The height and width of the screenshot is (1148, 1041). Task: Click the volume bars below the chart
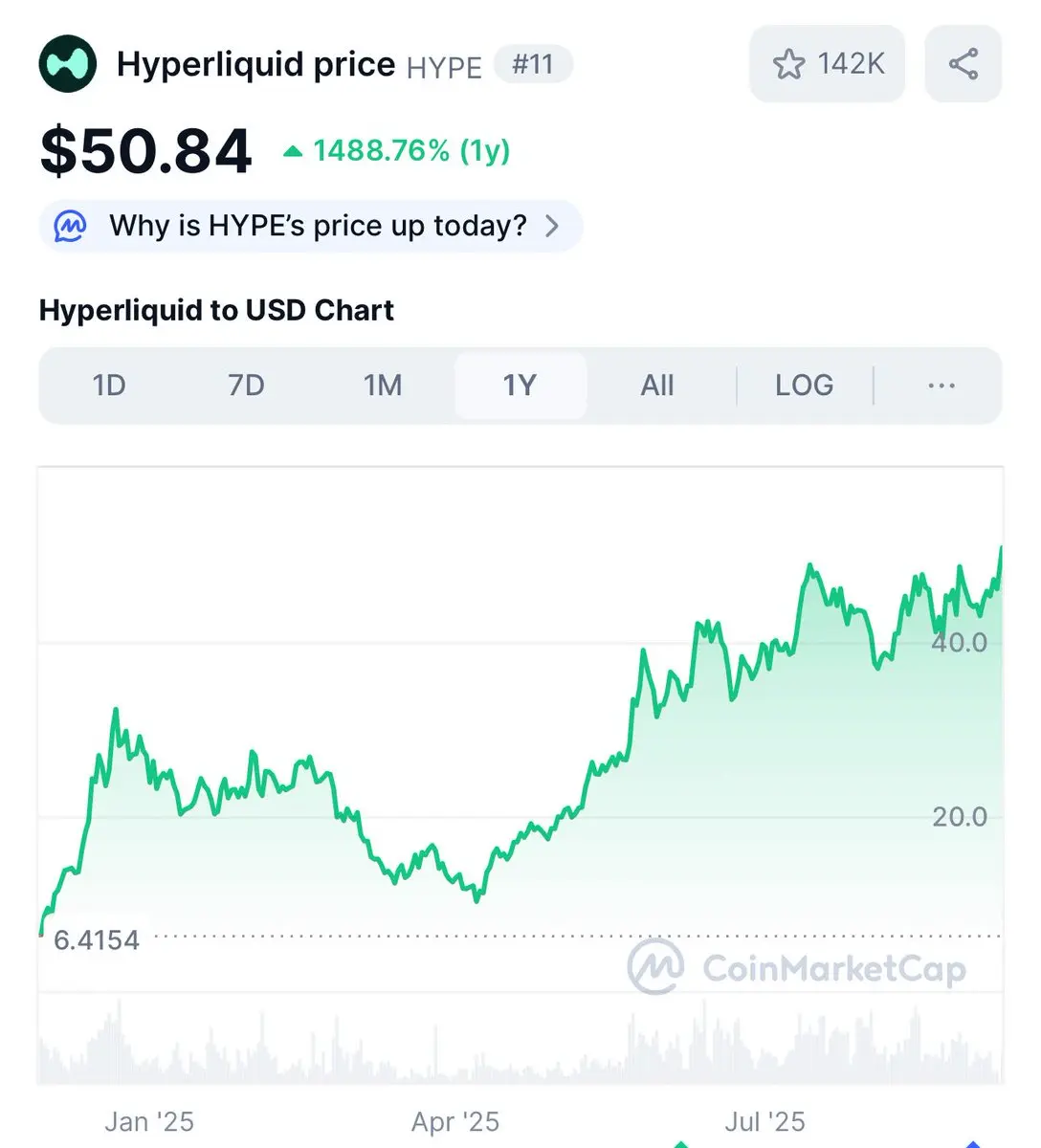(520, 1043)
